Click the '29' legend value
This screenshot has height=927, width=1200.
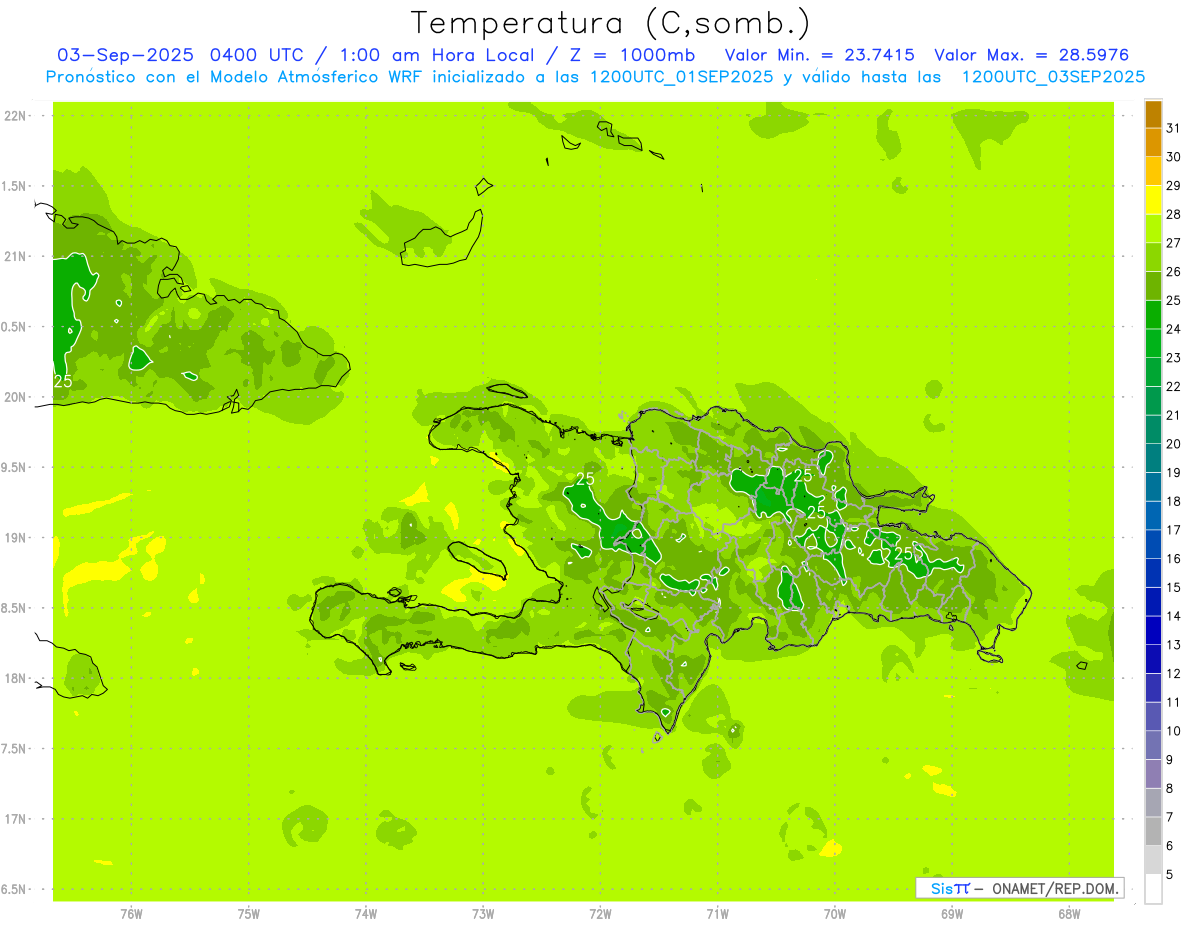pos(1174,186)
